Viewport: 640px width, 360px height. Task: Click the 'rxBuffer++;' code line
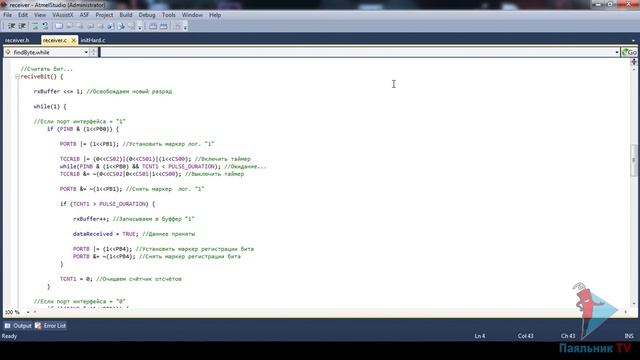coord(91,219)
